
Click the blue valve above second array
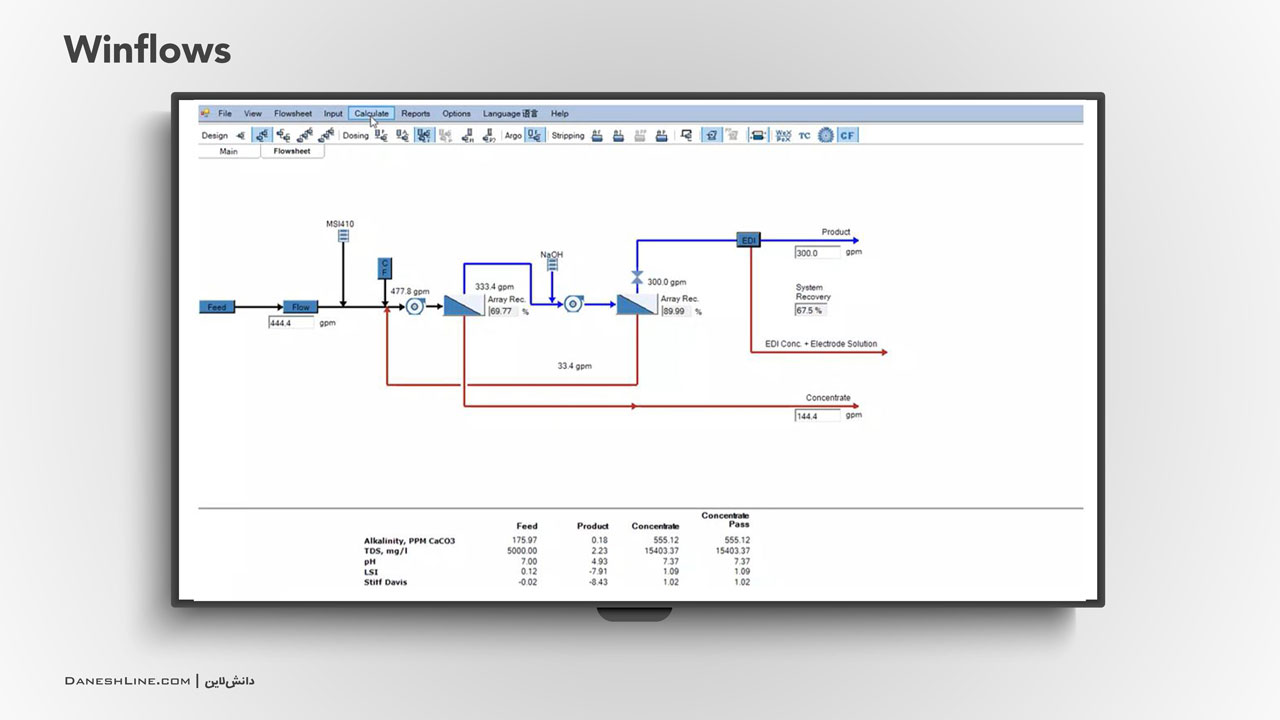click(x=636, y=277)
